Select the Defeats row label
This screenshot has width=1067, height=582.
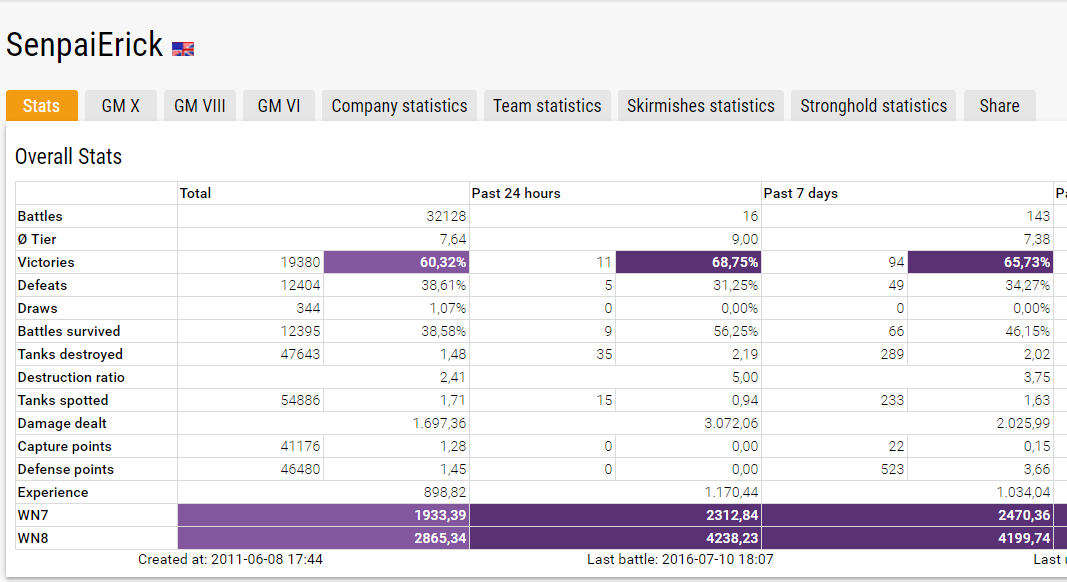pyautogui.click(x=42, y=285)
